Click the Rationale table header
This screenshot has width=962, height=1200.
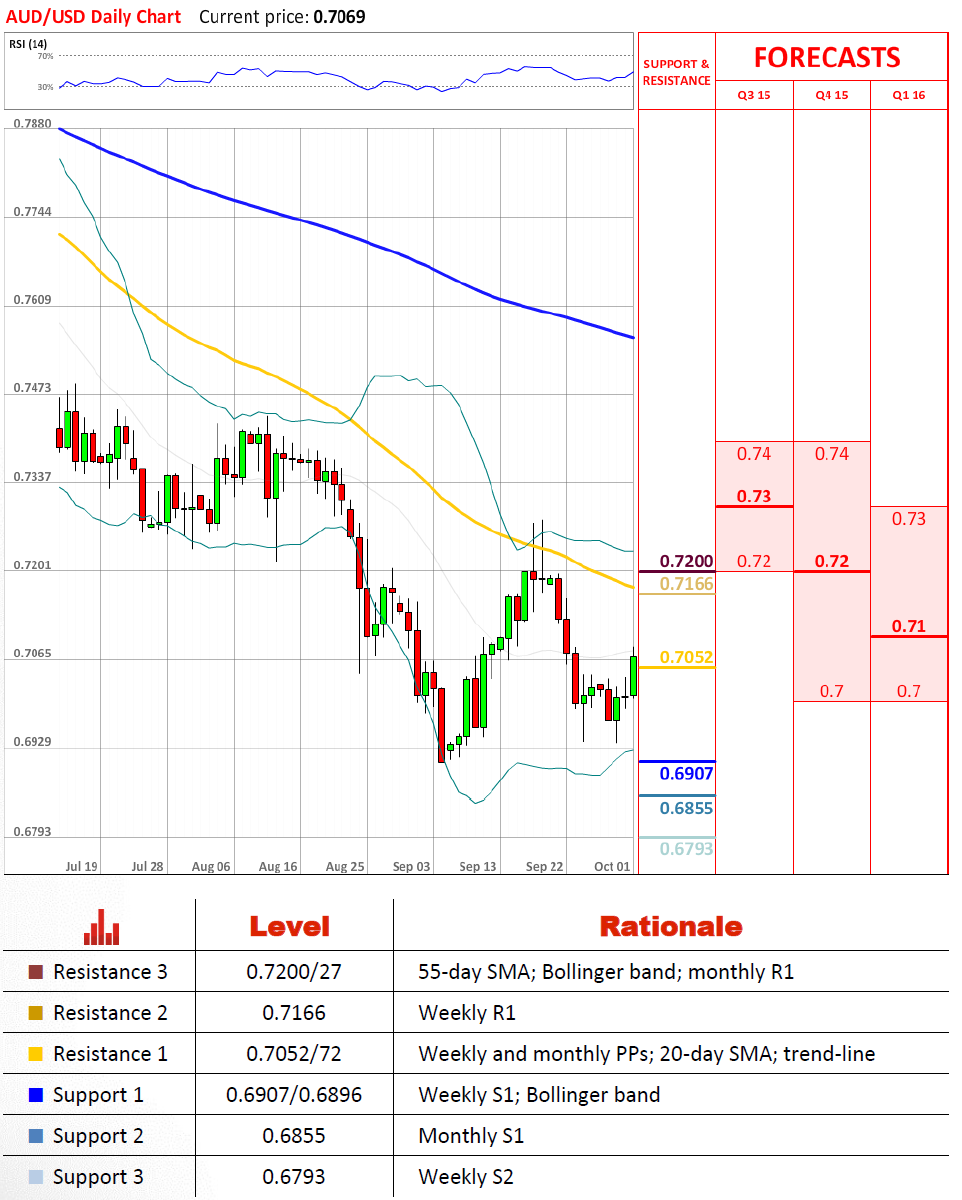(670, 926)
